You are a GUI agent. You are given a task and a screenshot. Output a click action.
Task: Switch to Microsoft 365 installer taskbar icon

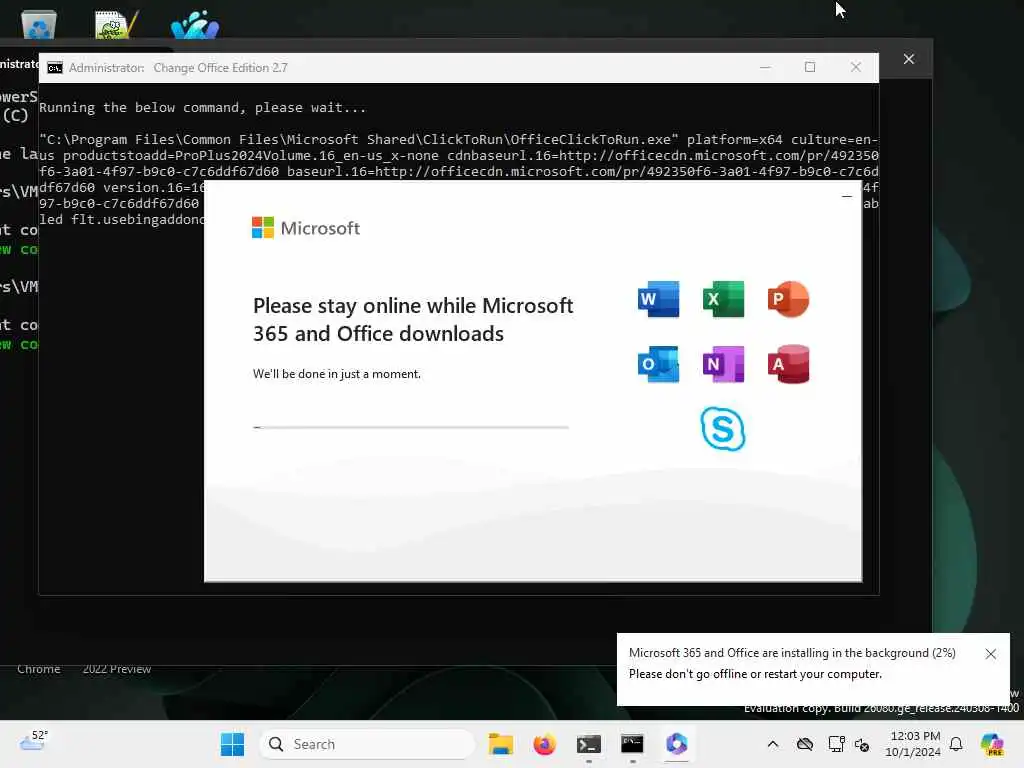(x=677, y=744)
